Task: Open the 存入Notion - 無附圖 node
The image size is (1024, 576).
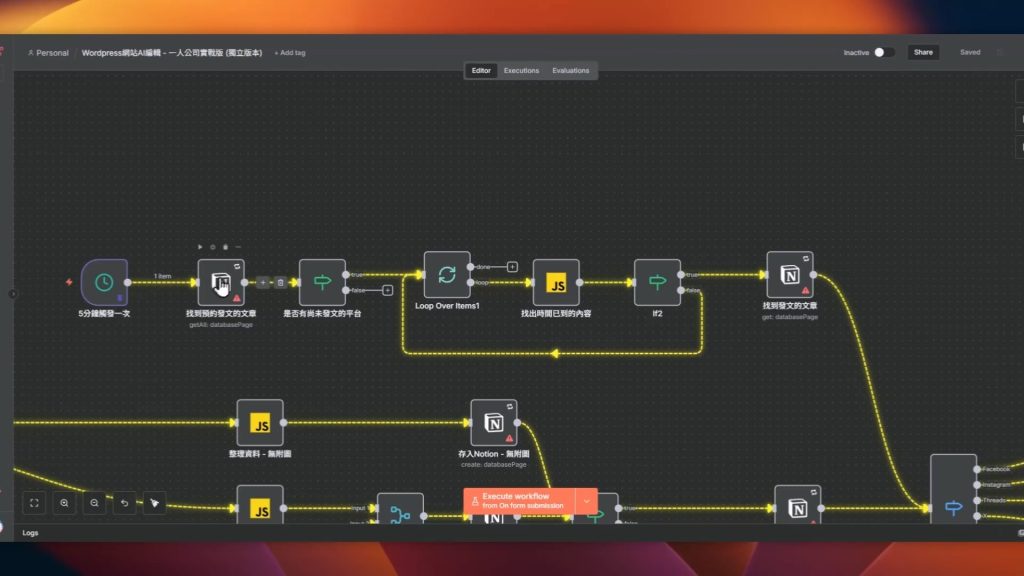Action: tap(494, 423)
